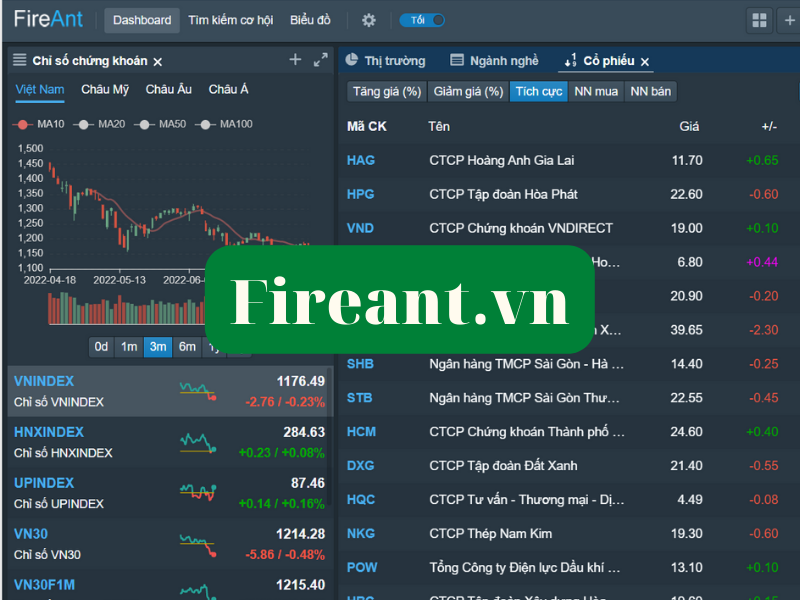
Task: Select the Châu Á tab
Action: 229,90
